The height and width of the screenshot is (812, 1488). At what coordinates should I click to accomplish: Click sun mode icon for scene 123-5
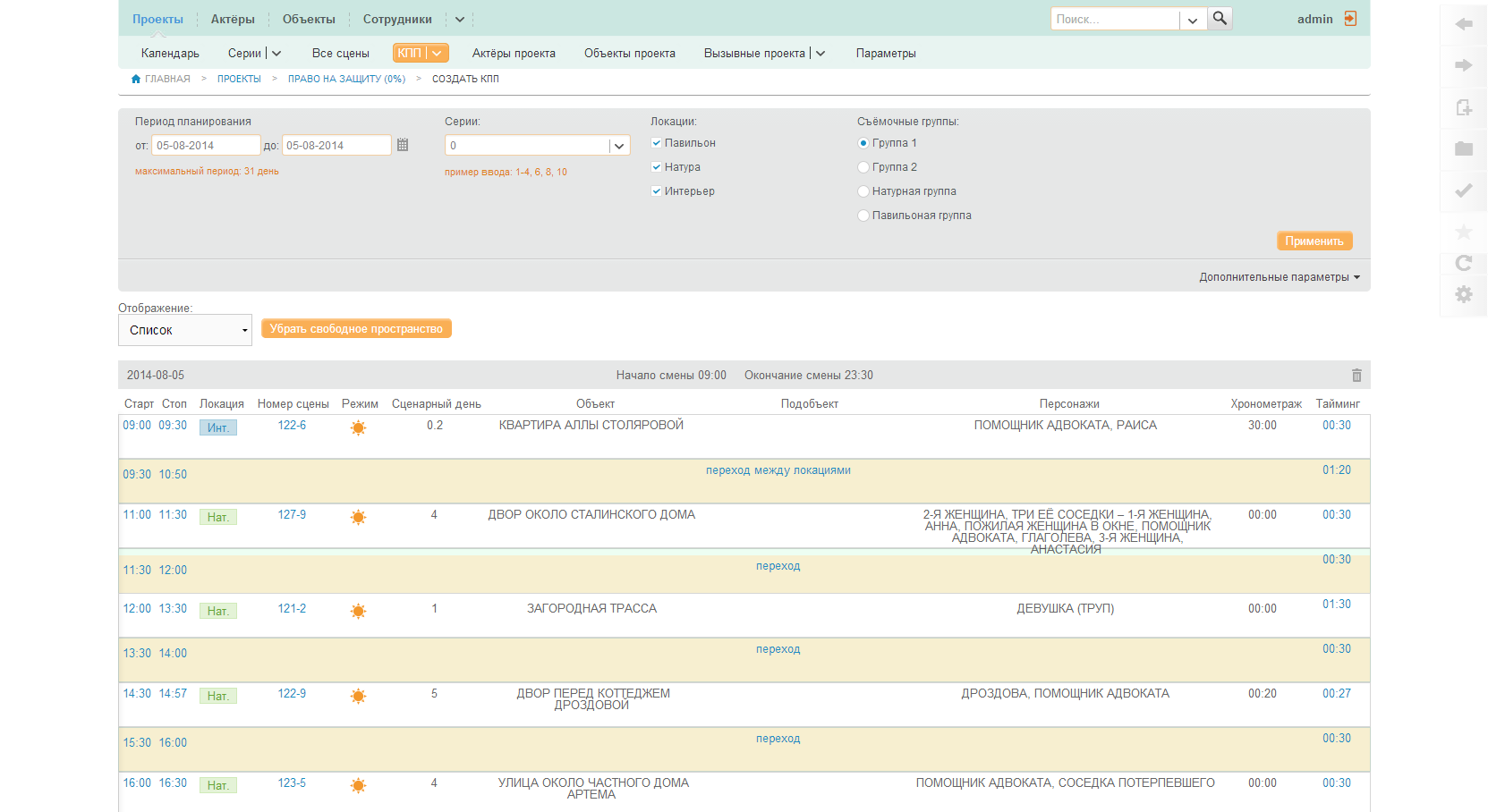(x=358, y=786)
